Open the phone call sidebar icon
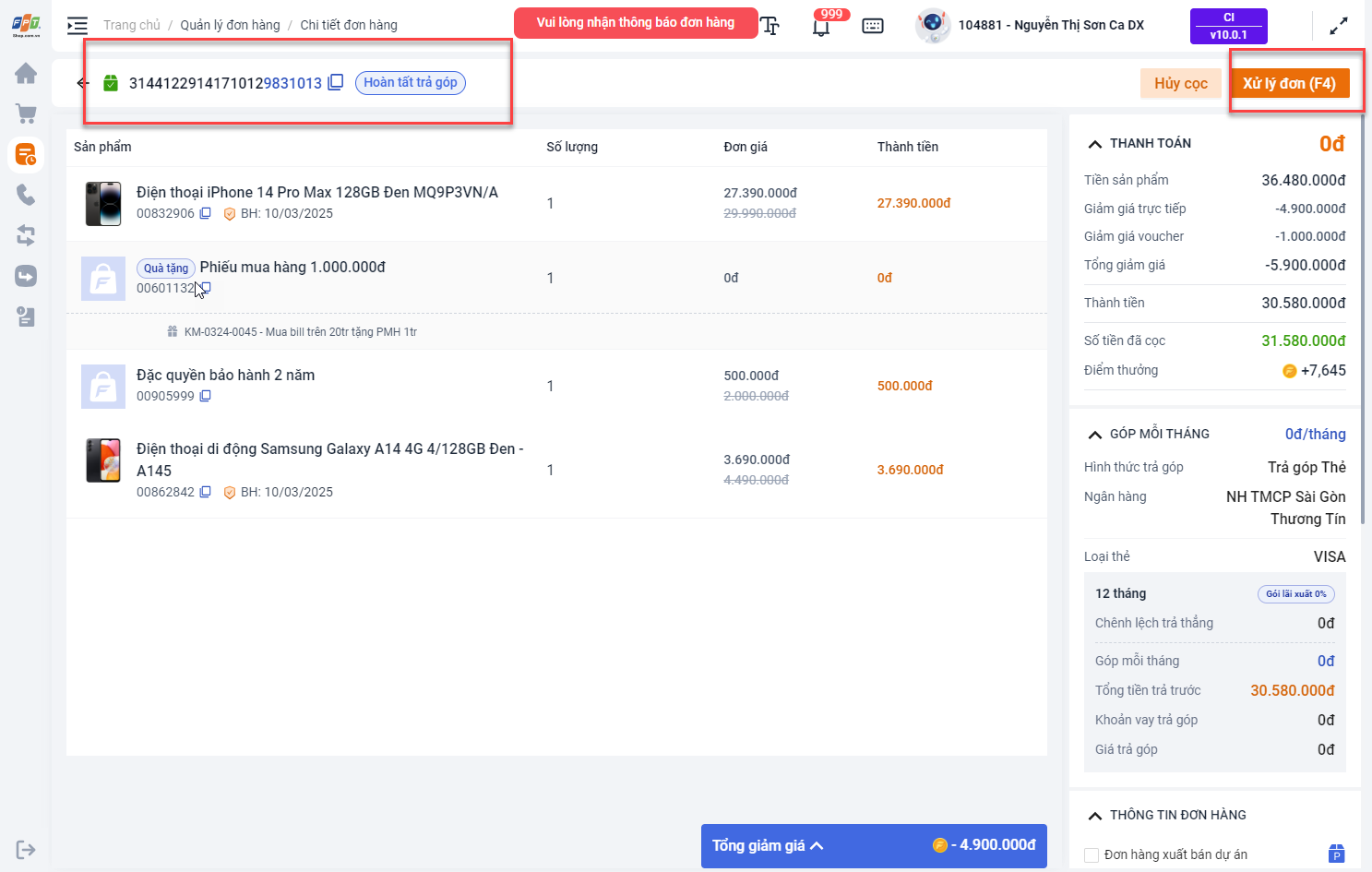The height and width of the screenshot is (872, 1372). click(x=26, y=195)
